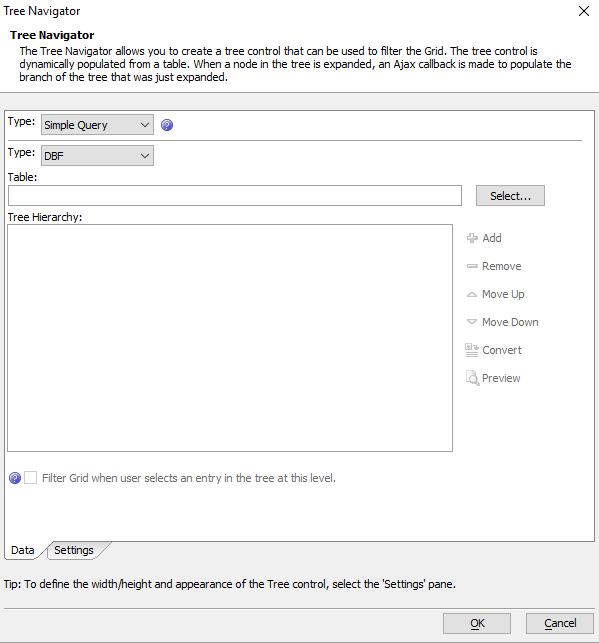Image resolution: width=599 pixels, height=643 pixels.
Task: Focus the Table input field
Action: [x=235, y=196]
